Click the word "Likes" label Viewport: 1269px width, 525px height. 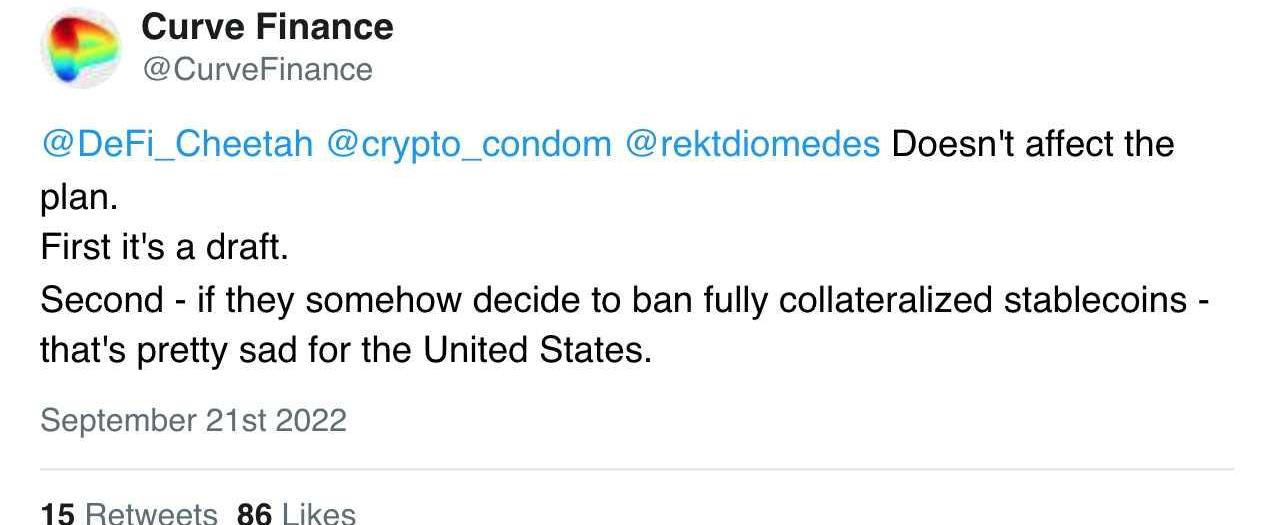[319, 514]
